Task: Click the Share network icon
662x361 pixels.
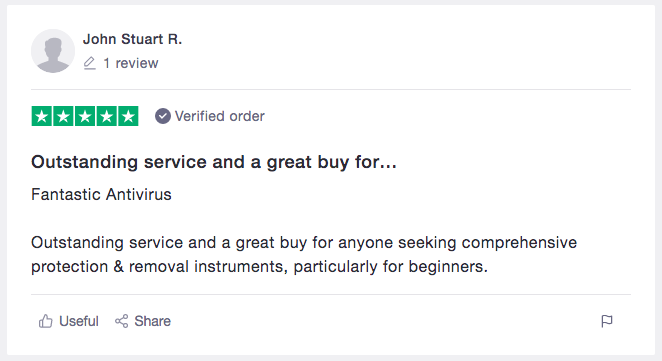Action: [122, 321]
